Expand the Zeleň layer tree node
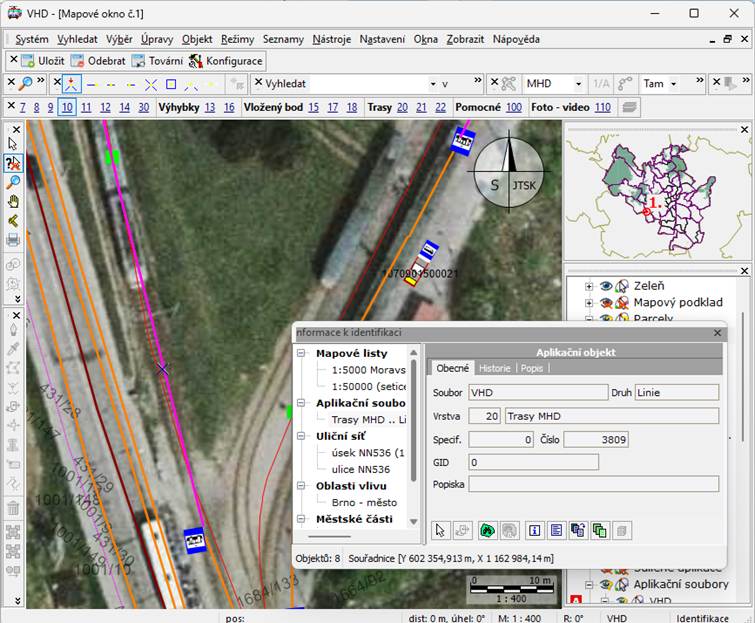This screenshot has width=755, height=623. tap(589, 286)
